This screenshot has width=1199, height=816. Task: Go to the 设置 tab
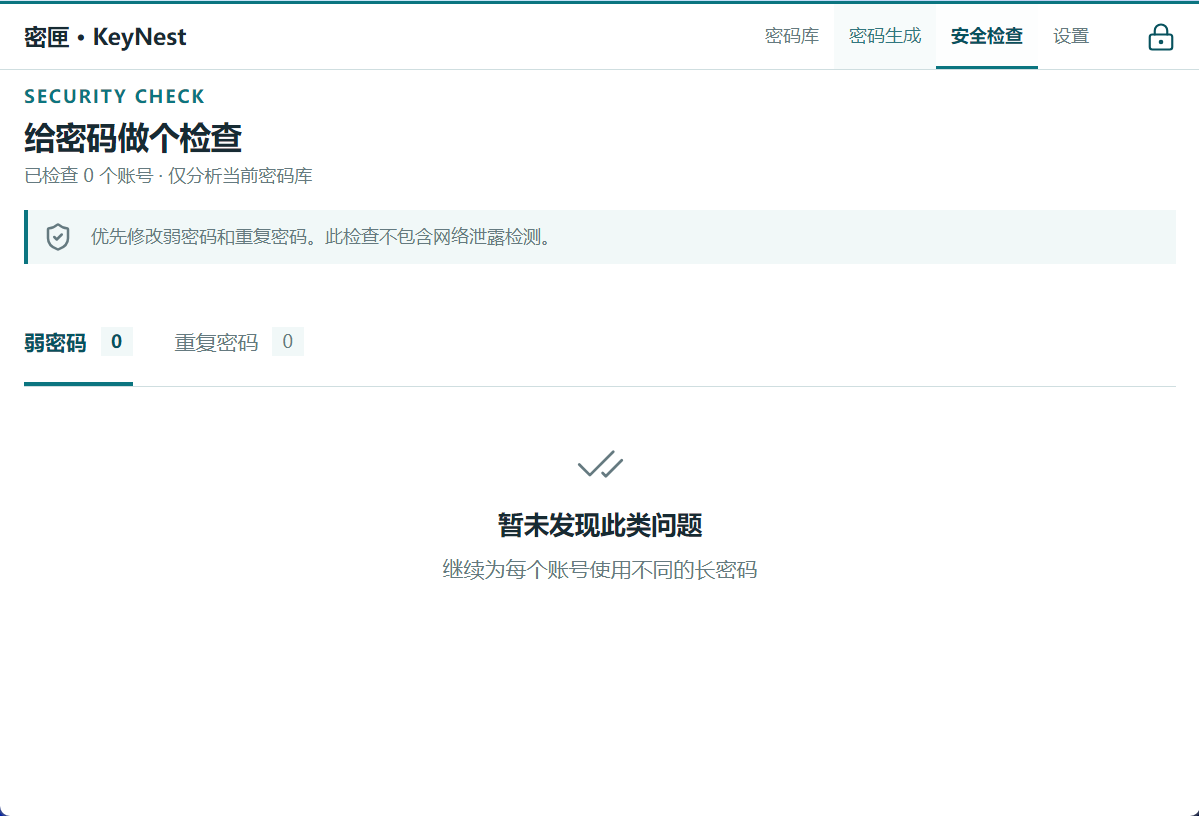(1071, 36)
